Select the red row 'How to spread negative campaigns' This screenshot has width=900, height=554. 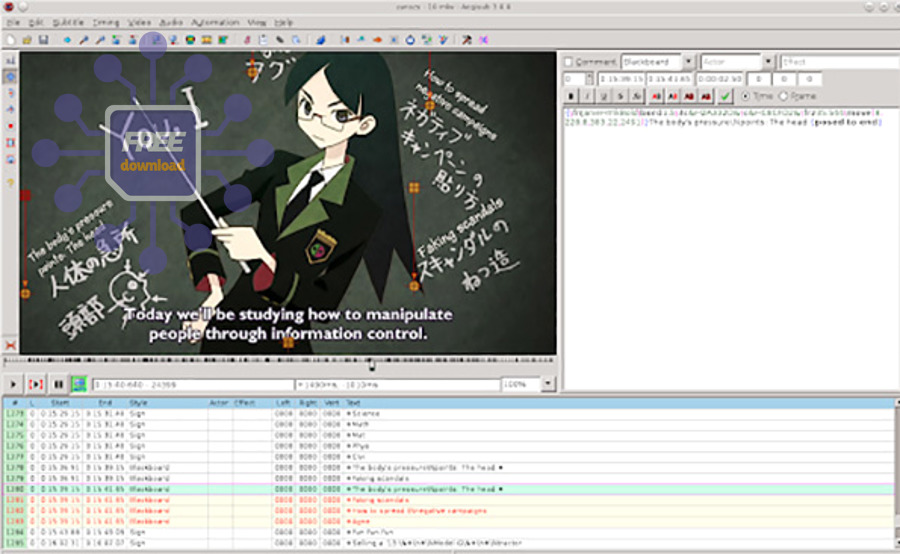click(449, 510)
